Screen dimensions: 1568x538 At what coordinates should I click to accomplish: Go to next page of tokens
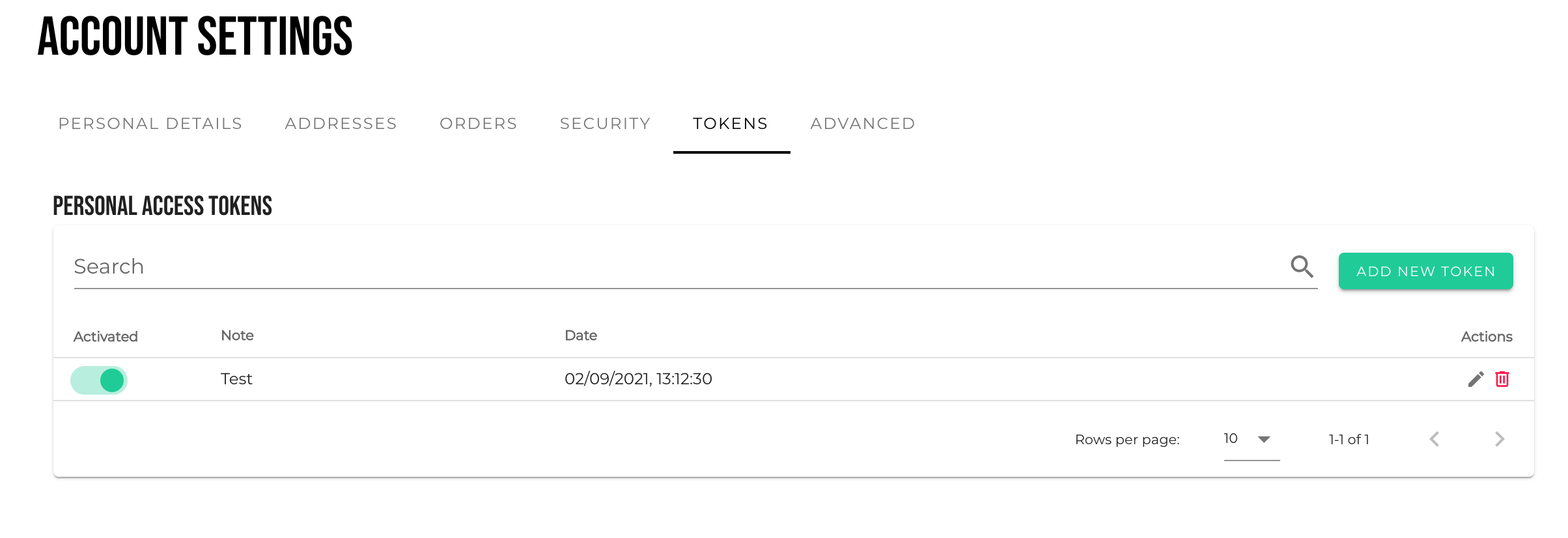[1500, 439]
